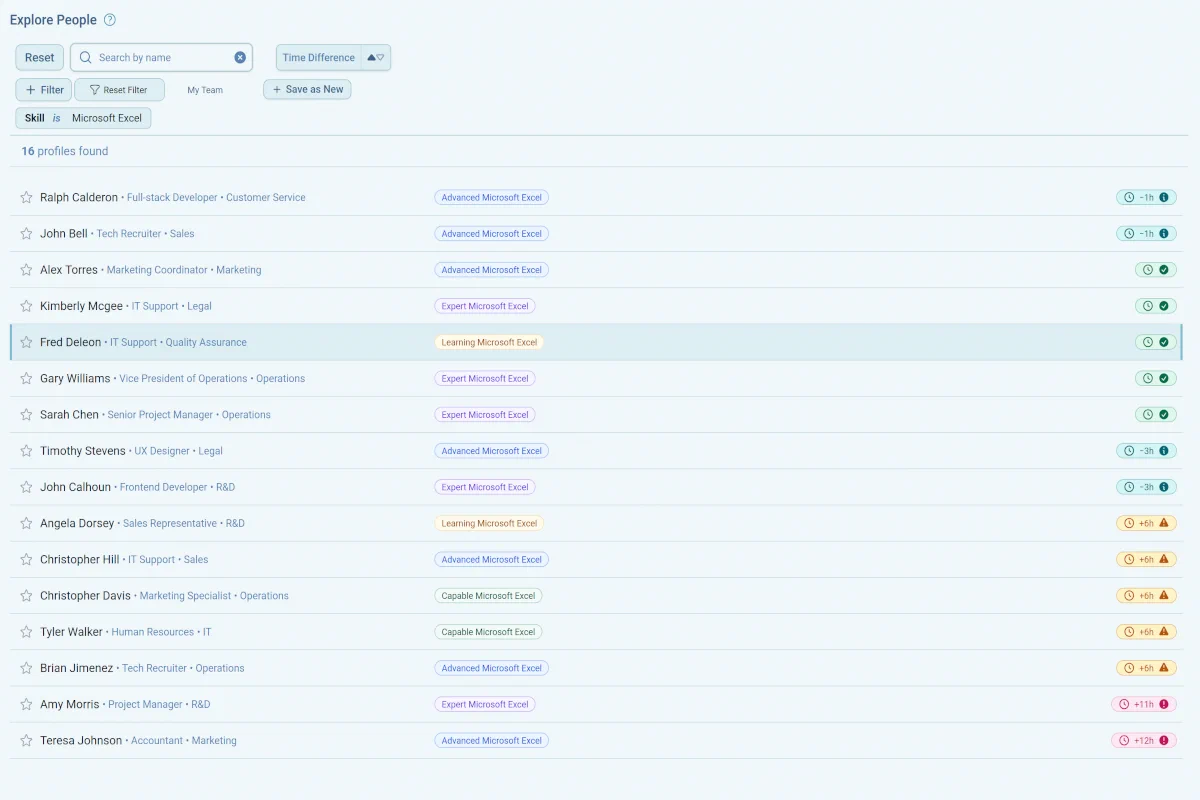The width and height of the screenshot is (1200, 800).
Task: Save the filter with Save as New
Action: coord(307,90)
